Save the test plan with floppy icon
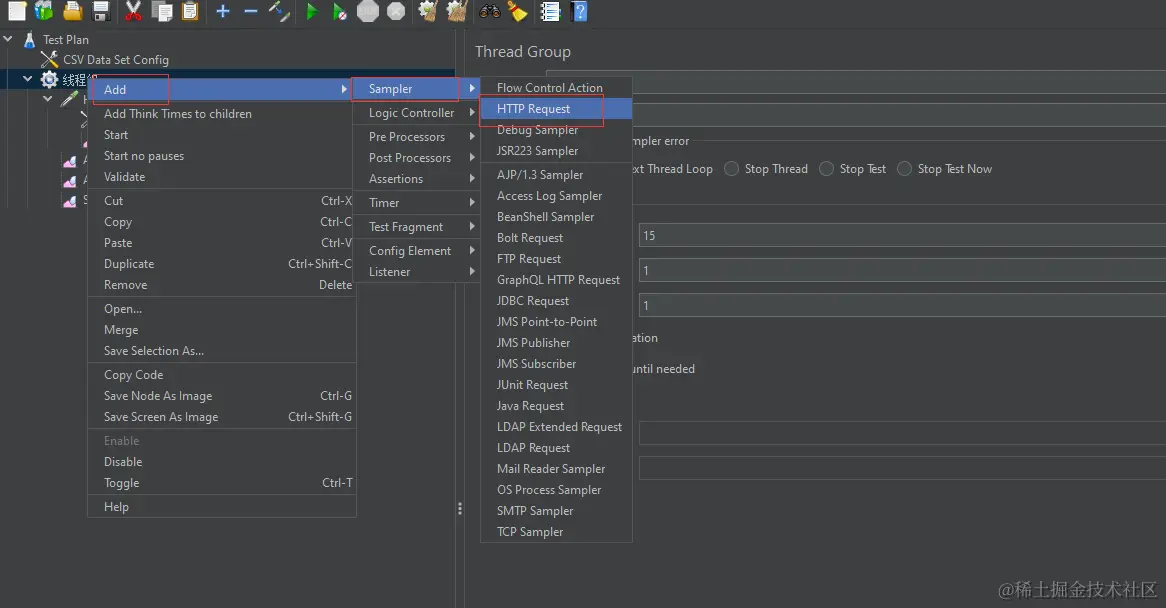 point(100,10)
